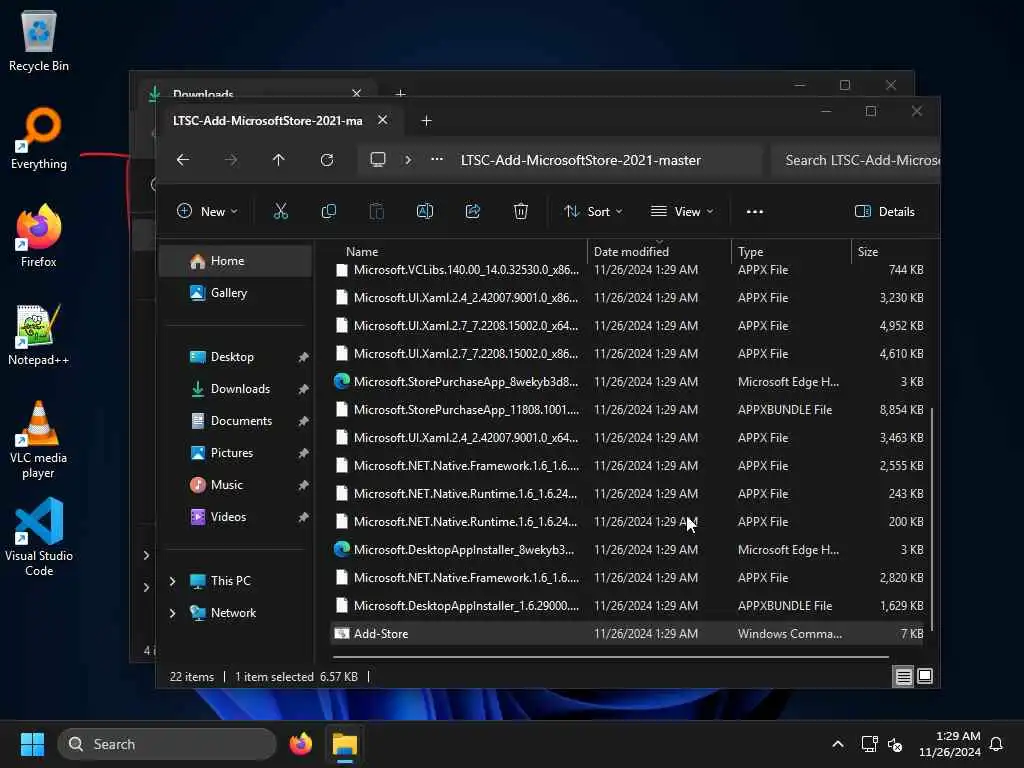The width and height of the screenshot is (1024, 768).
Task: Show hidden system tray icons
Action: click(838, 744)
